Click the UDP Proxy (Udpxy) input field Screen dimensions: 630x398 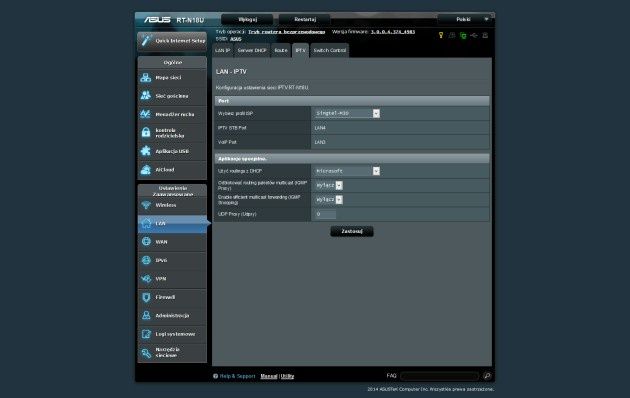(x=325, y=214)
